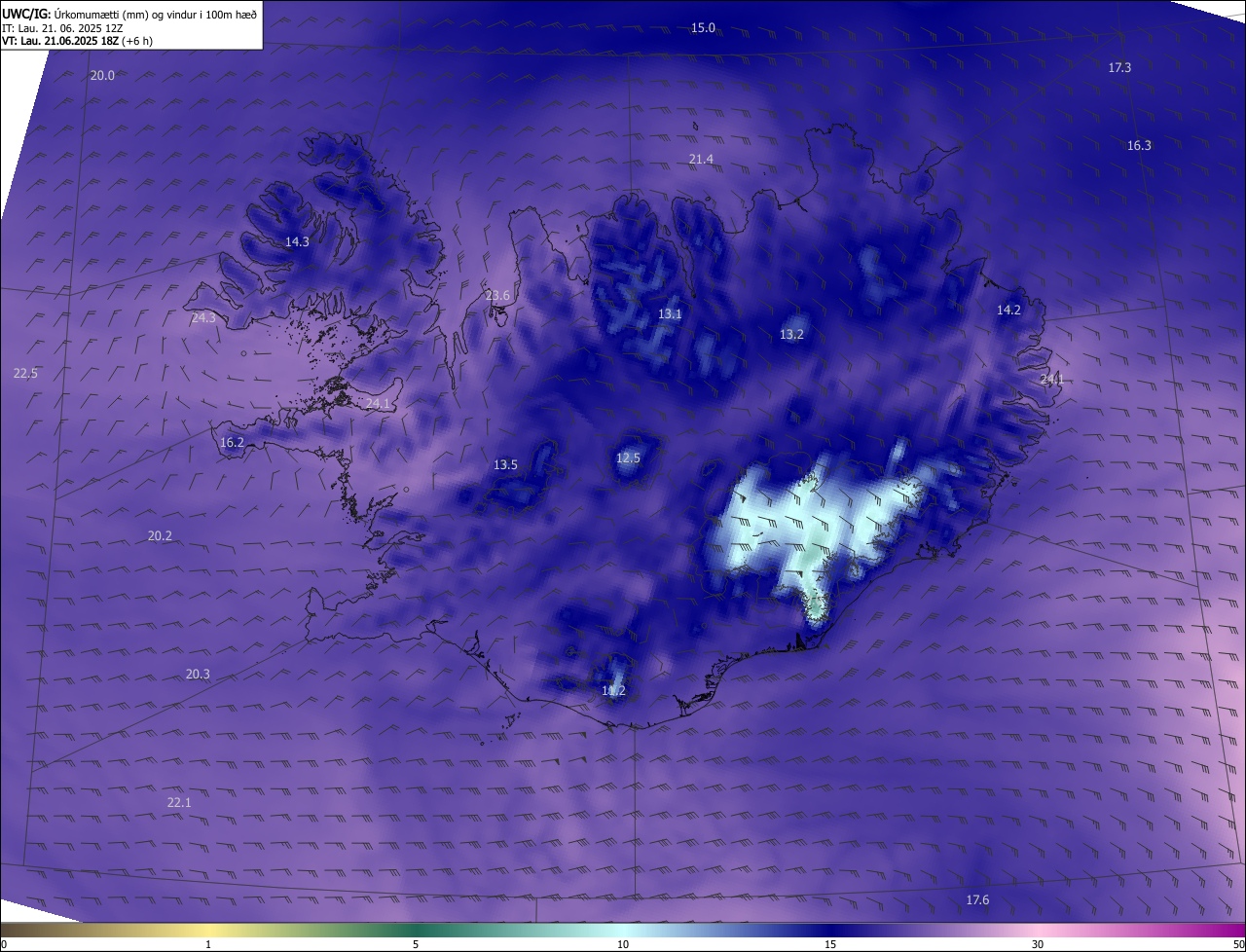Select the 11.2 value label
This screenshot has width=1246, height=952.
point(613,690)
